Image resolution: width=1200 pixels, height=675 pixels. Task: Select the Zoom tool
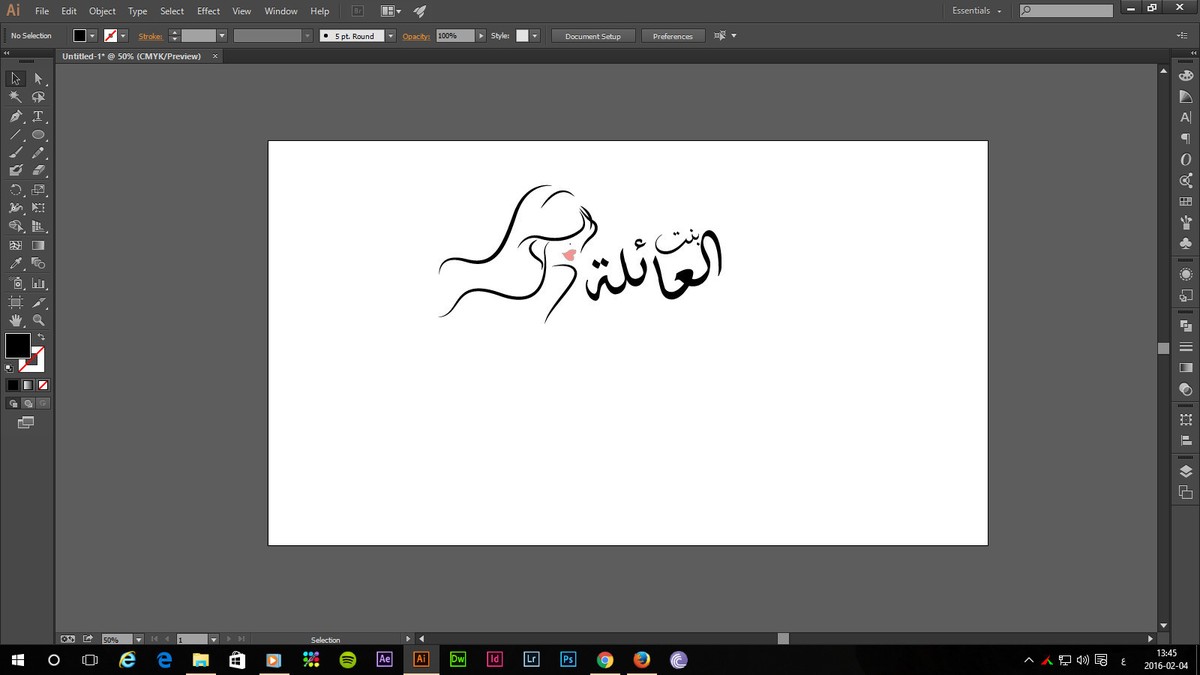38,321
